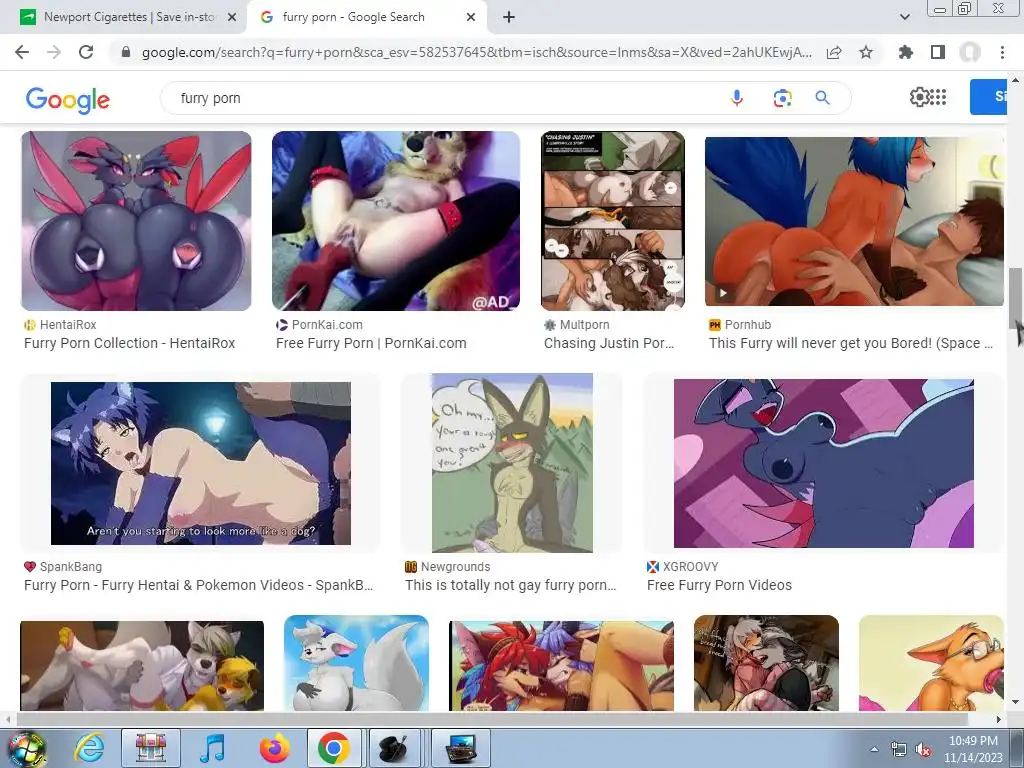The width and height of the screenshot is (1024, 768).
Task: Open the taskbar clock showing 10:49 PM
Action: click(973, 749)
